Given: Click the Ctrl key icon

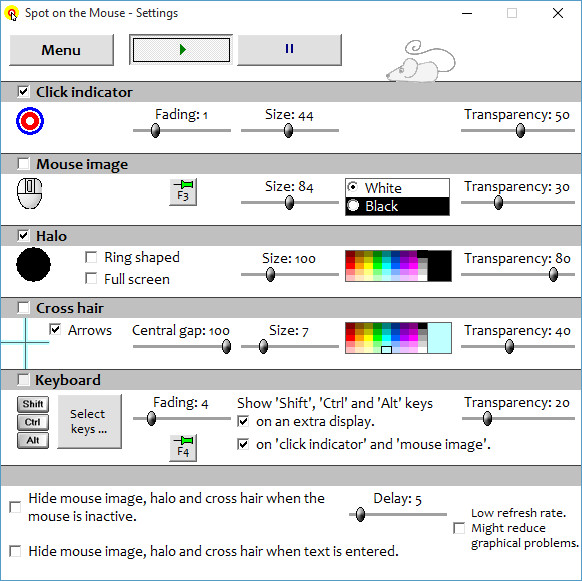Looking at the screenshot, I should [33, 422].
